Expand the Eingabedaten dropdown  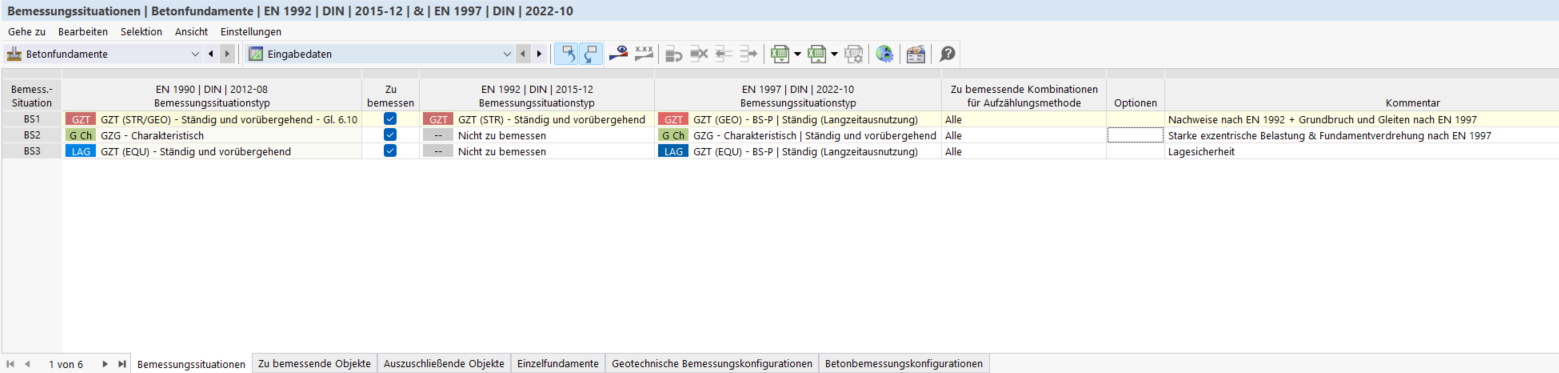507,54
